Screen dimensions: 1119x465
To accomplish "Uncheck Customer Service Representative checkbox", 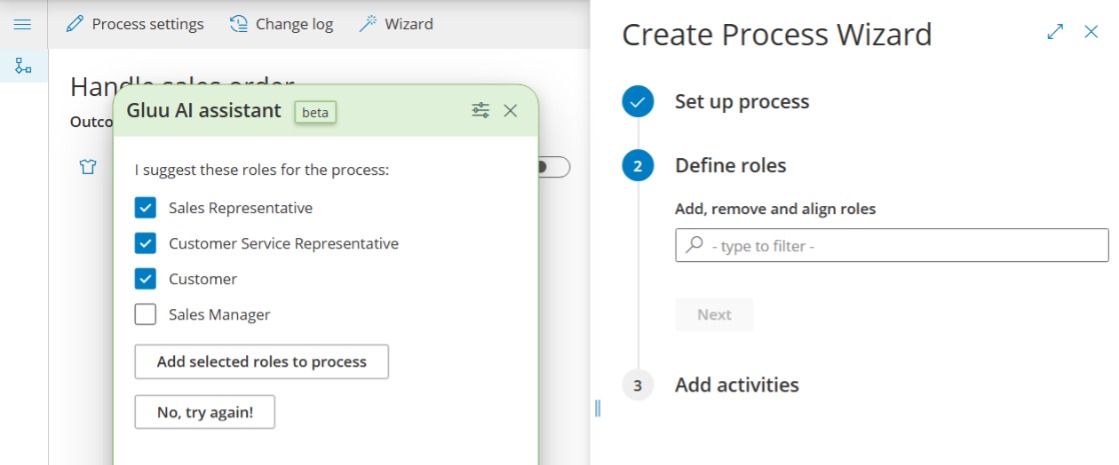I will tap(146, 243).
